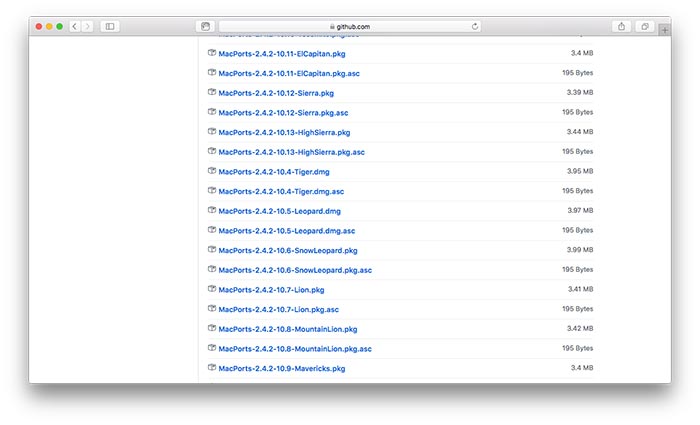Open MacPorts-2.4.2-10.8-MountainLion.pkg.asc link
Screen dimensions: 700x425
(295, 349)
